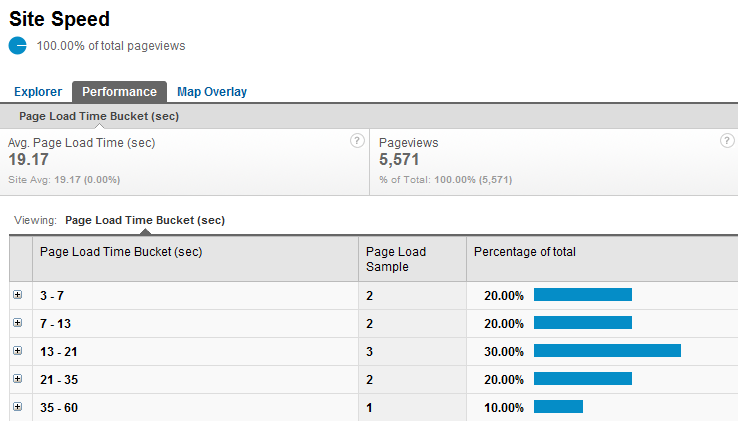Click help icon beside Avg. Page Load Time
Image resolution: width=738 pixels, height=421 pixels.
[x=356, y=141]
